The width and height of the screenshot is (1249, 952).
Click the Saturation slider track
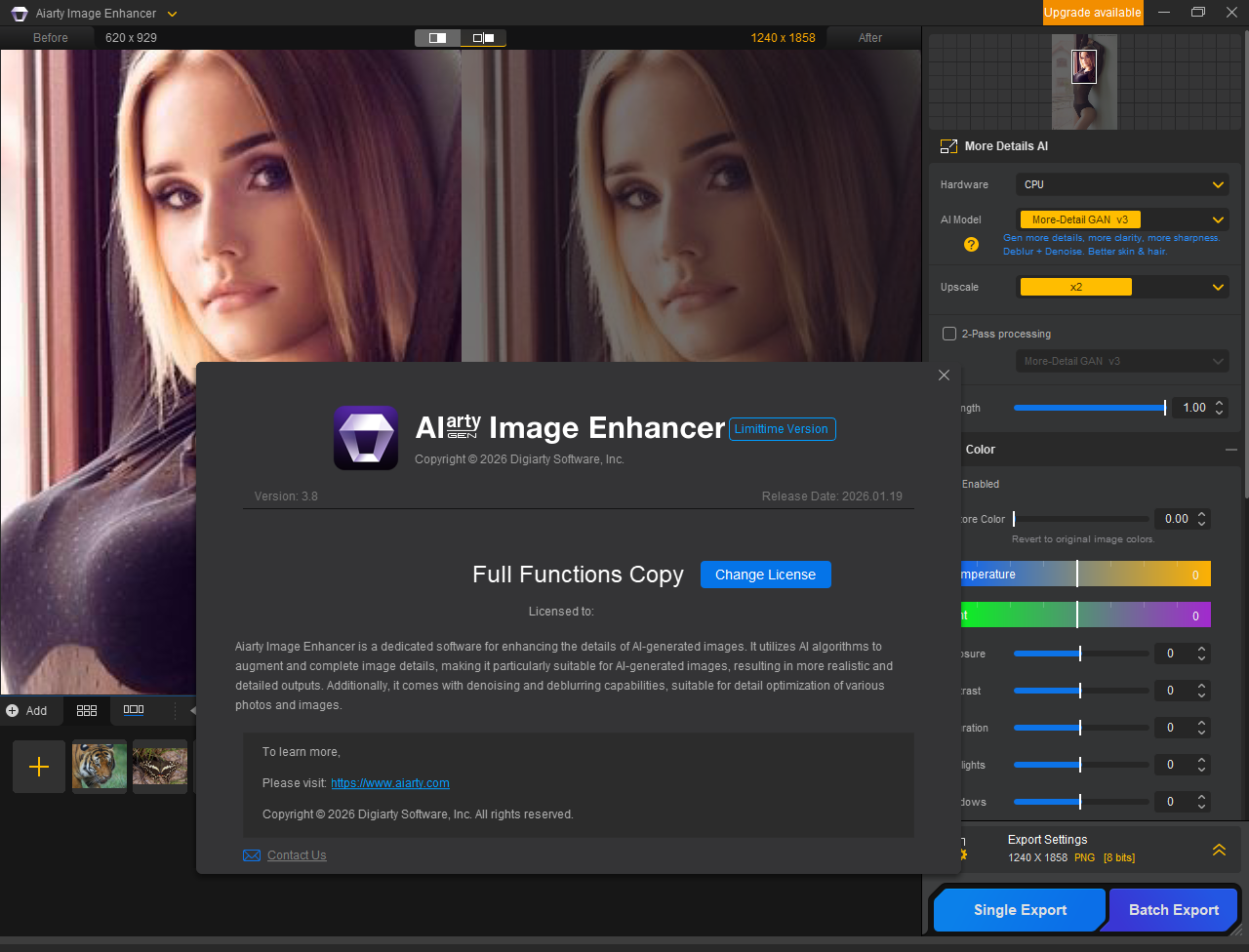click(x=1081, y=728)
